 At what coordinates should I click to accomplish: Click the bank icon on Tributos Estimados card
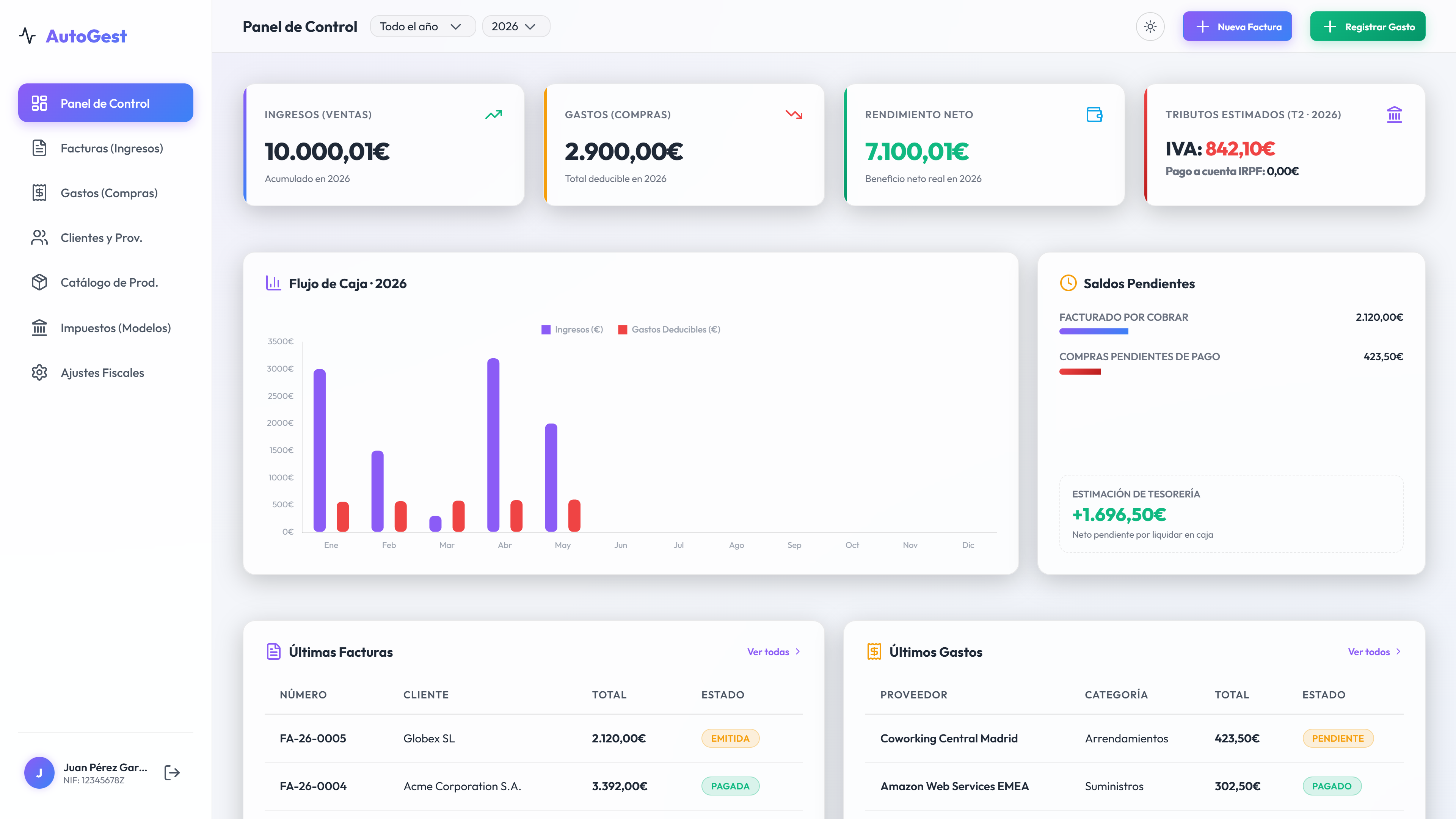point(1394,115)
